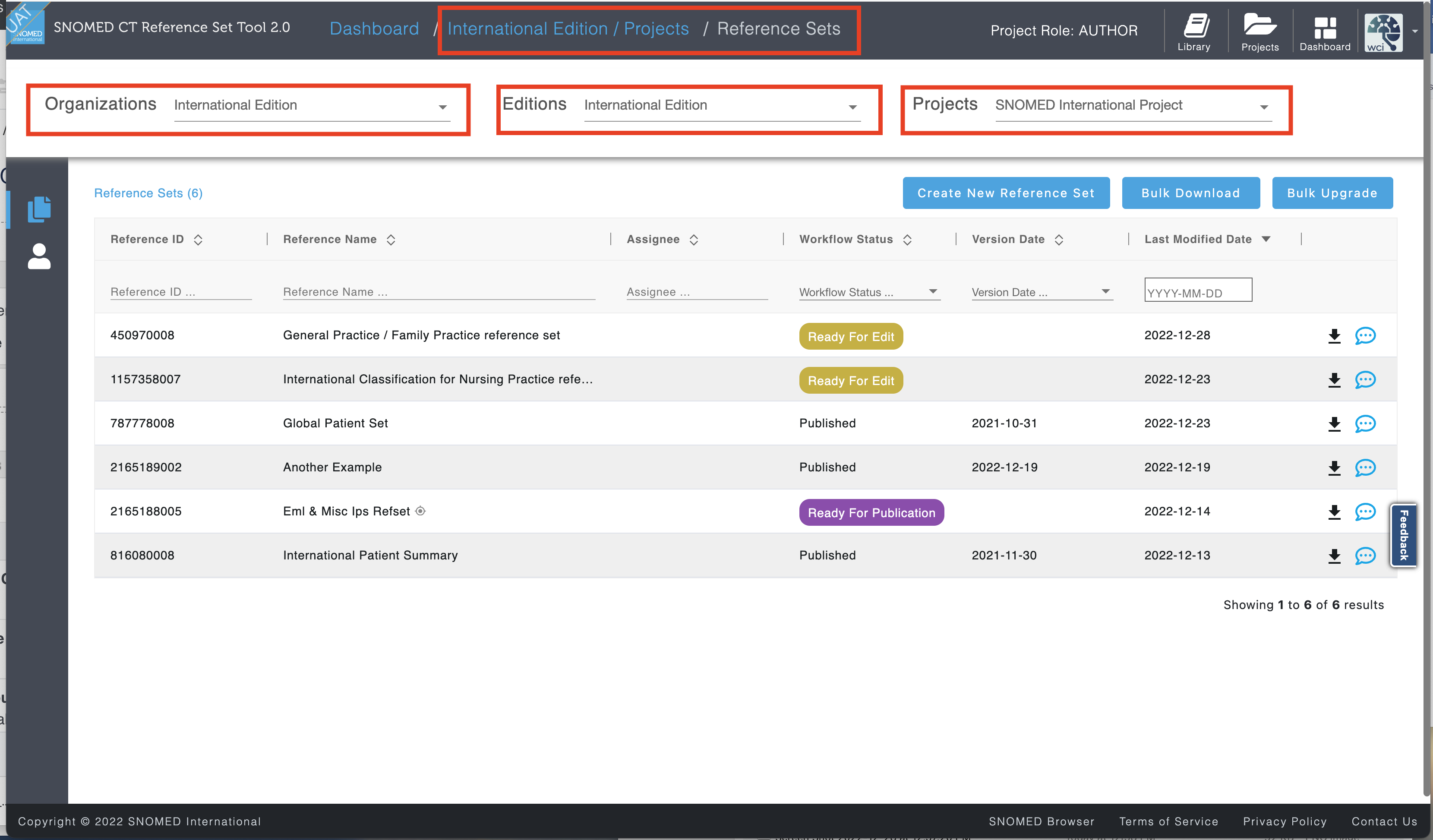Click the Reference ID filter field
This screenshot has width=1433, height=840.
(x=181, y=292)
